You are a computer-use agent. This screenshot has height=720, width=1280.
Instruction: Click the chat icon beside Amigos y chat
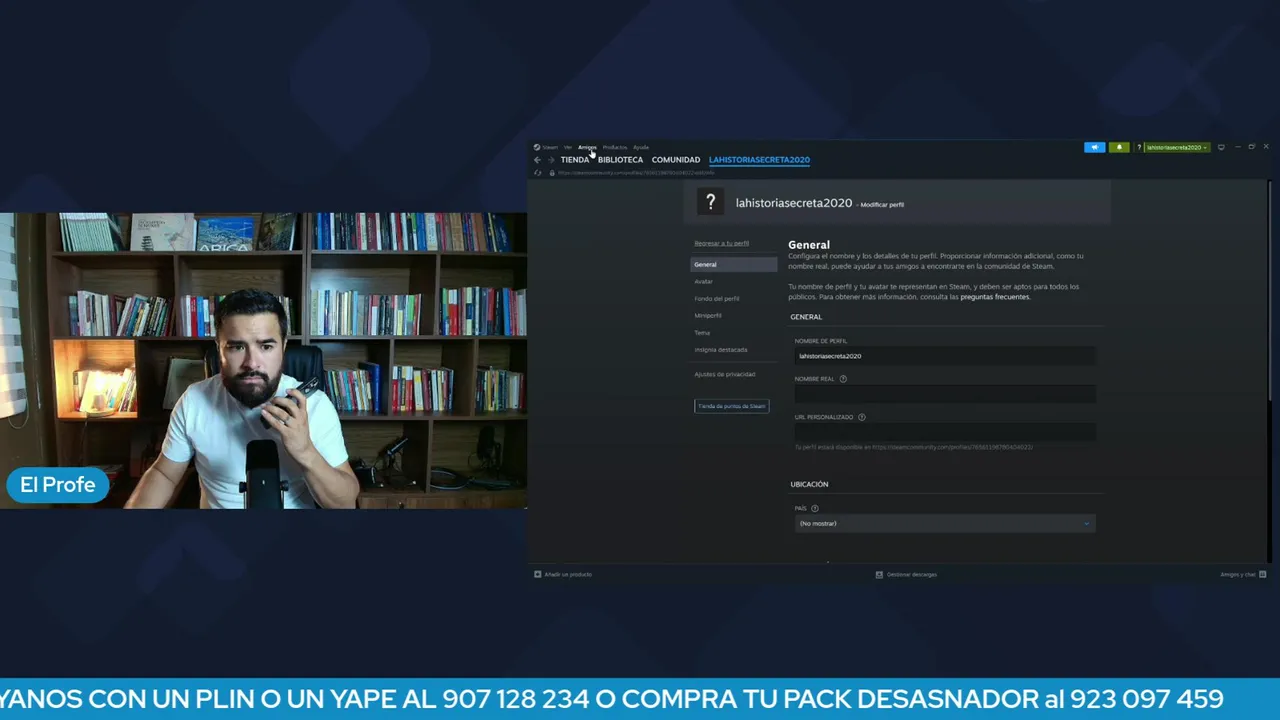pyautogui.click(x=1263, y=574)
